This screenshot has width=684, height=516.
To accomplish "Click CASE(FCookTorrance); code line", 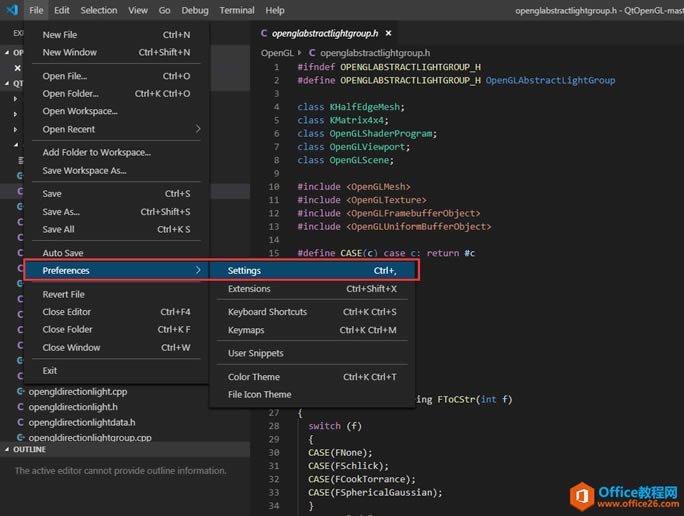I will click(362, 479).
